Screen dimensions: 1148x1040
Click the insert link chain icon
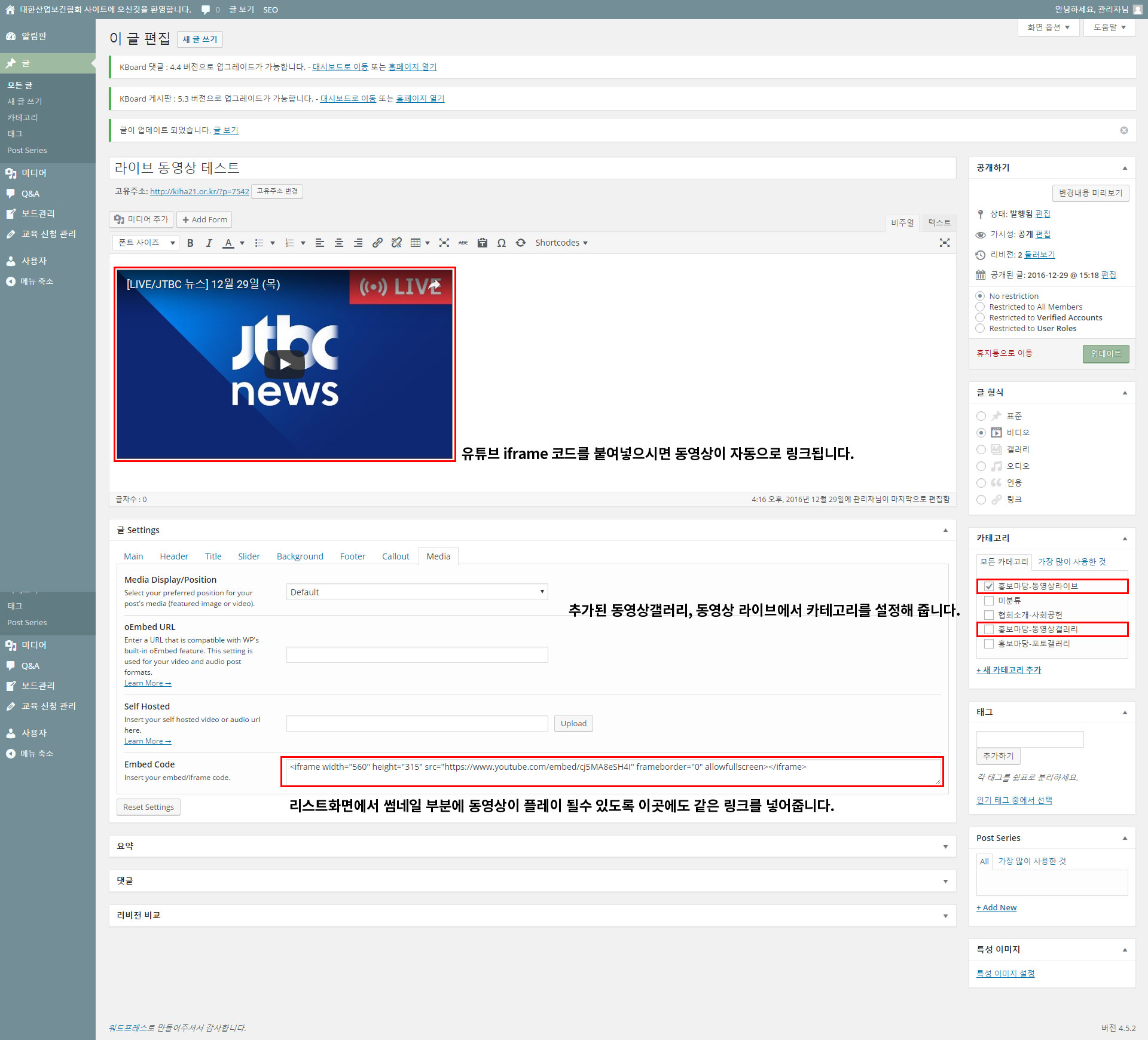377,243
